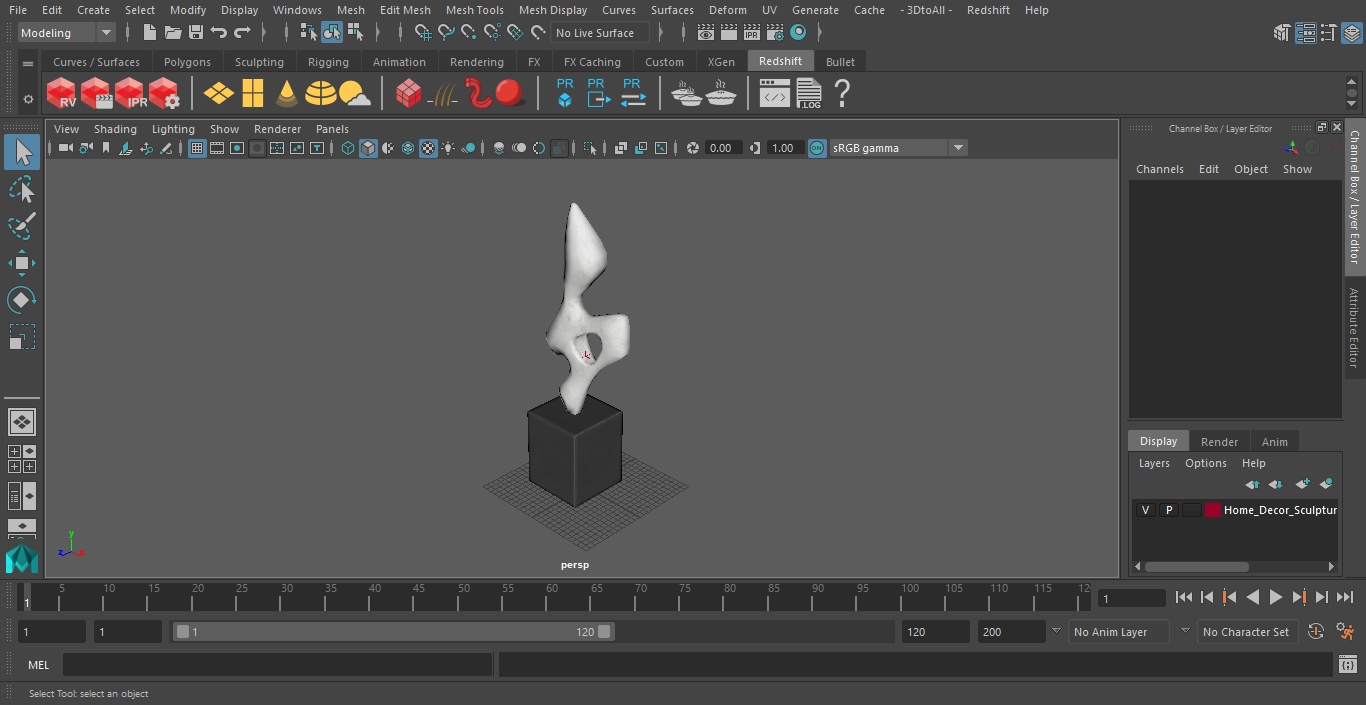1366x705 pixels.
Task: Create Redshift spot light cone icon
Action: 287,94
